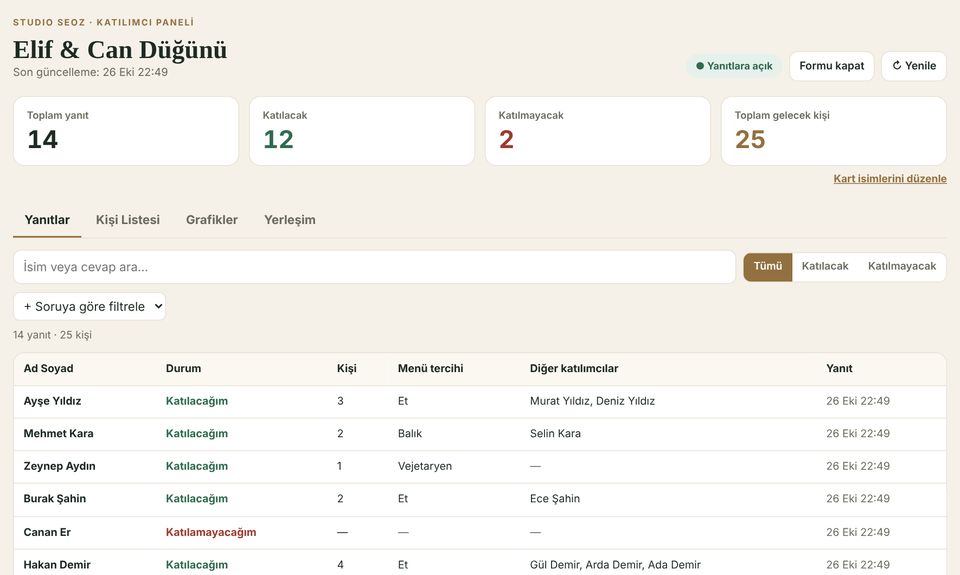960x575 pixels.
Task: Filter responses by Katılacak
Action: pos(825,266)
